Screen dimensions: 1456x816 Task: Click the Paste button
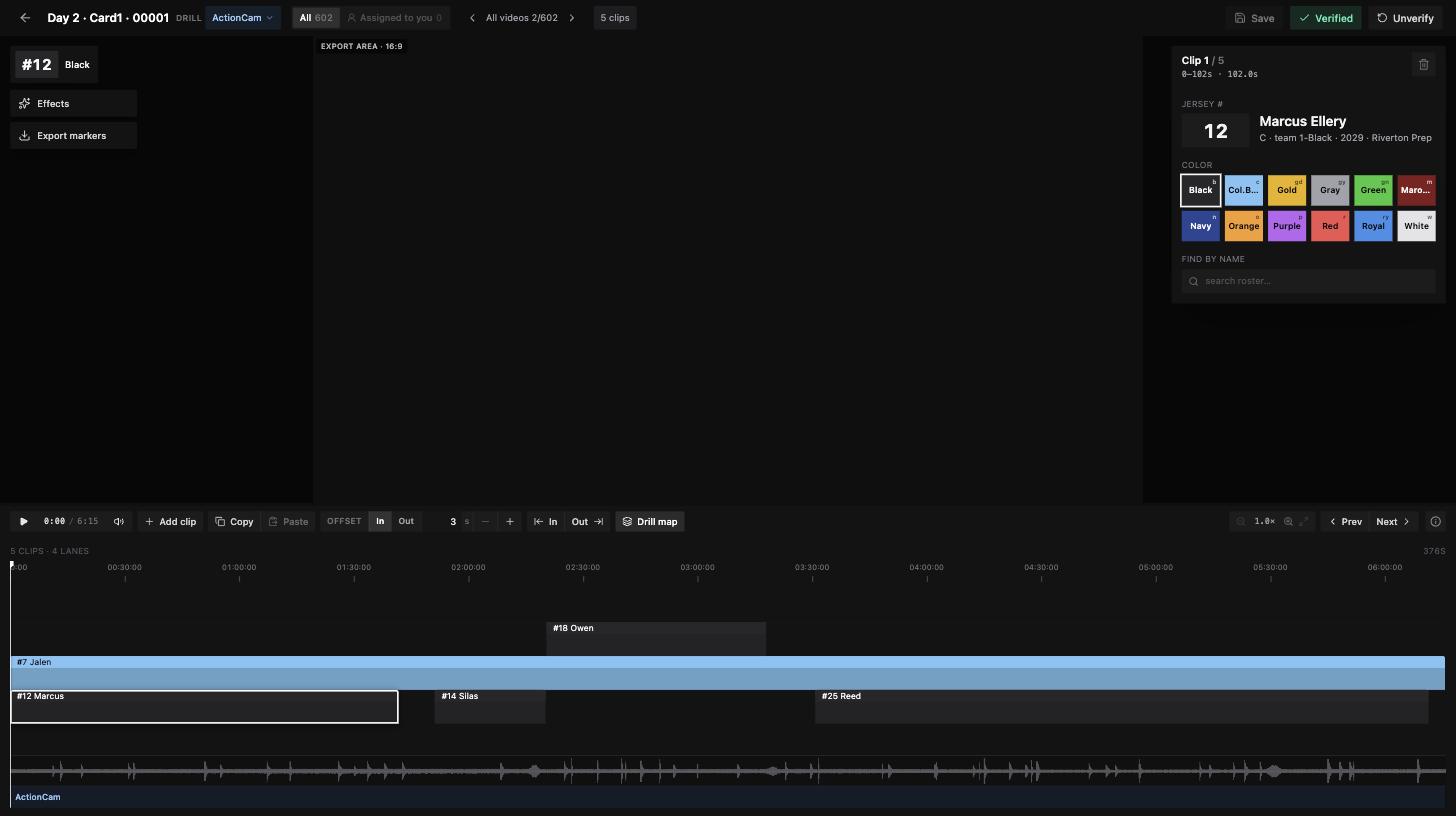point(288,521)
